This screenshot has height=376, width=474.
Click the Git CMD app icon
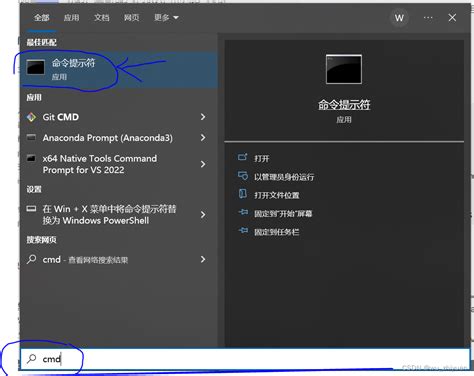tap(31, 117)
